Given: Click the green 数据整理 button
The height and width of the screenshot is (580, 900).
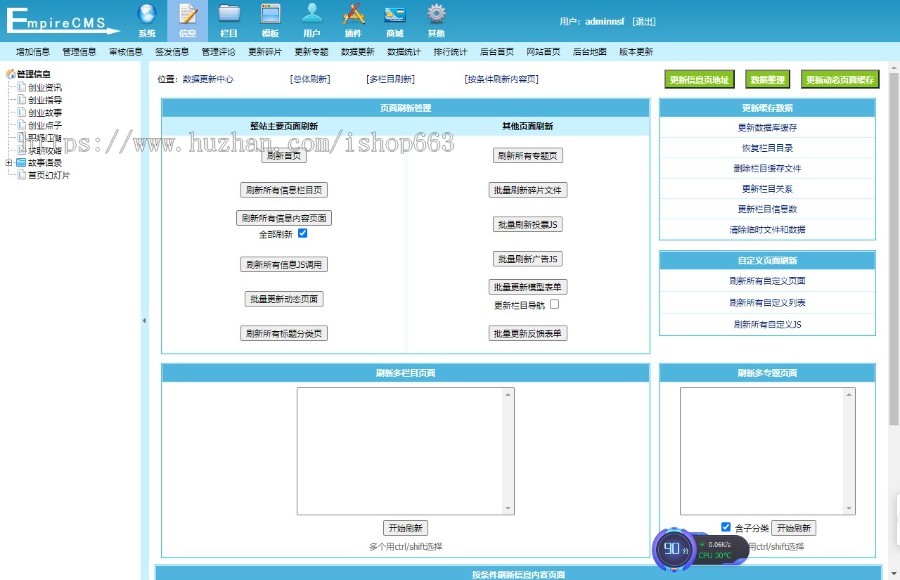Looking at the screenshot, I should tap(767, 80).
